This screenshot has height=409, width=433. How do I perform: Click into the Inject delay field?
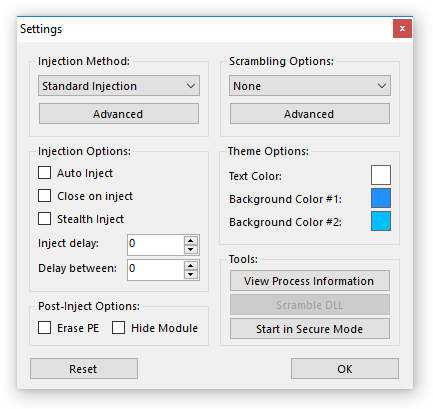click(x=156, y=245)
